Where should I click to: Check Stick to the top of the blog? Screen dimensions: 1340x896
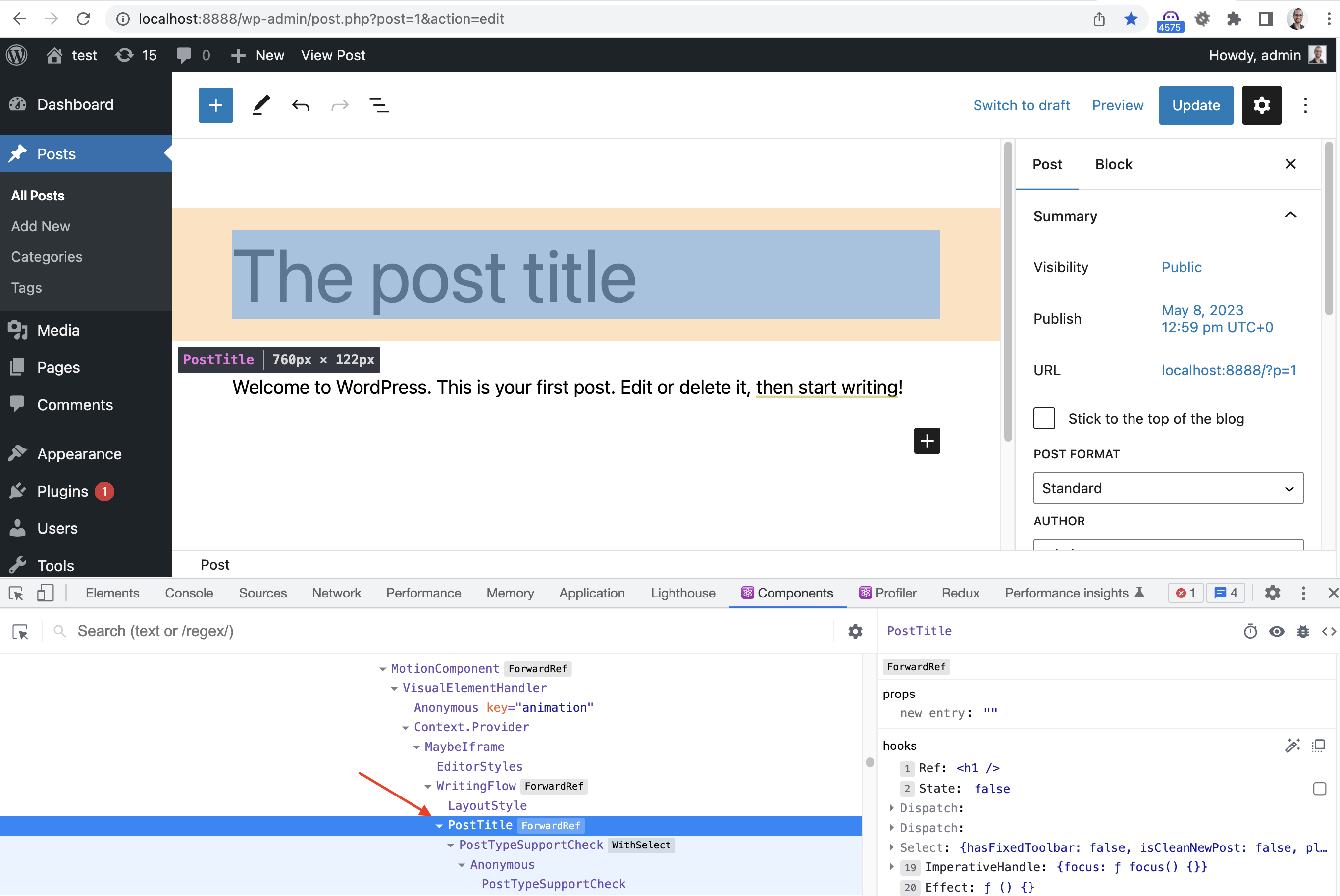[1044, 418]
